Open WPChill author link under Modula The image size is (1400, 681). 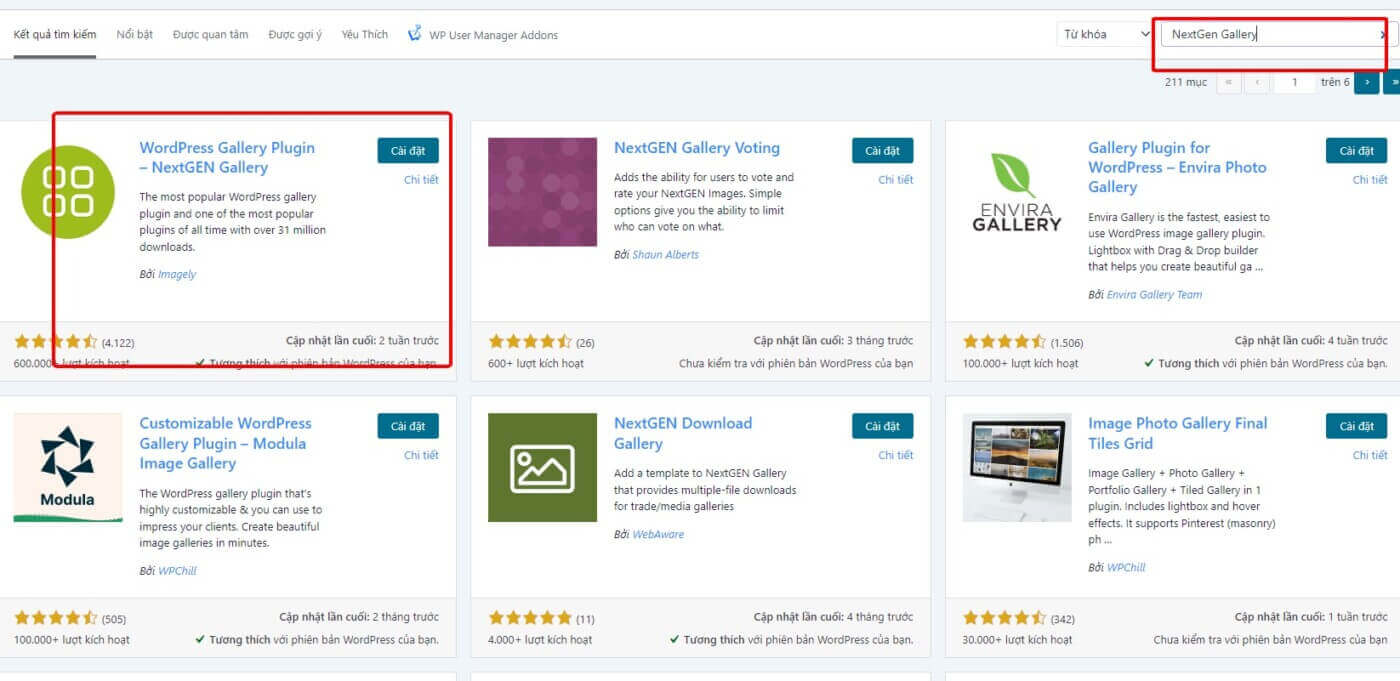point(178,570)
